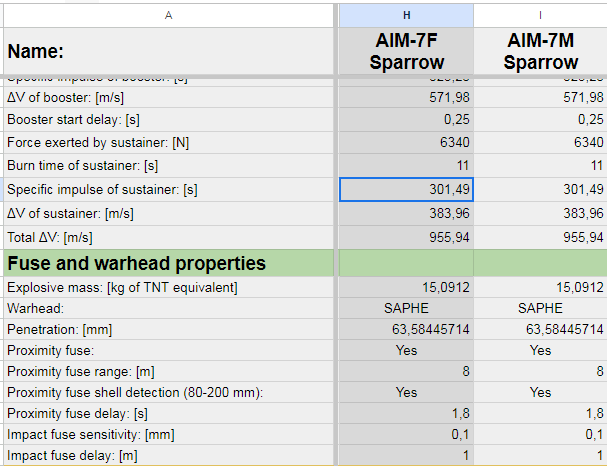Select sustainer burn time 11 under AIM-7M
The height and width of the screenshot is (466, 607).
point(540,166)
